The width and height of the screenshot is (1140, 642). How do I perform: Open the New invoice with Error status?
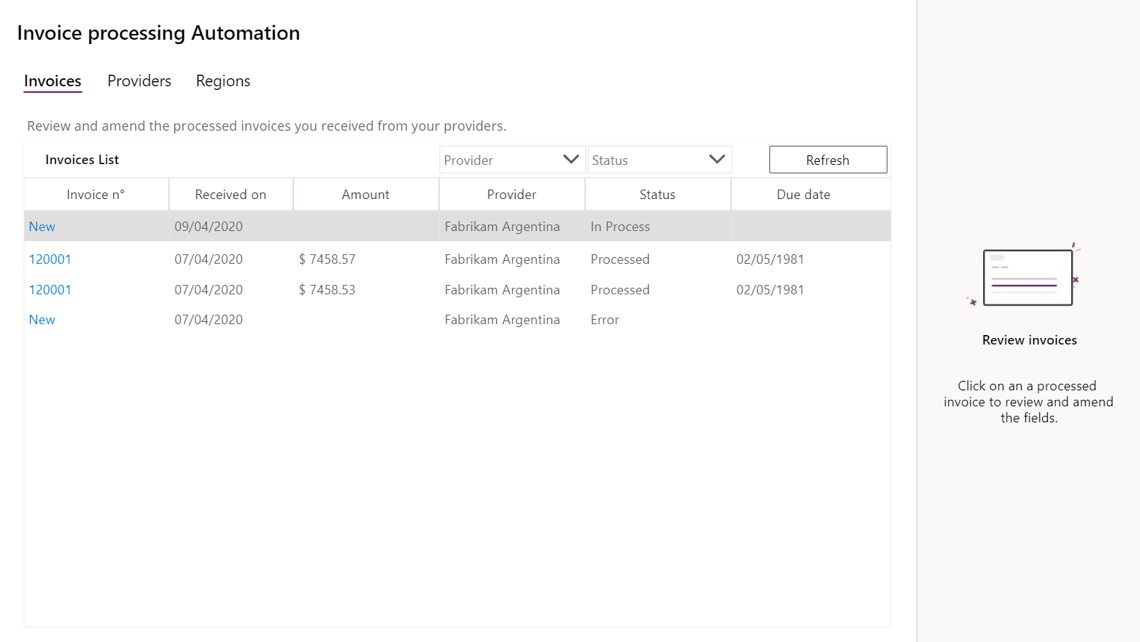pyautogui.click(x=42, y=320)
